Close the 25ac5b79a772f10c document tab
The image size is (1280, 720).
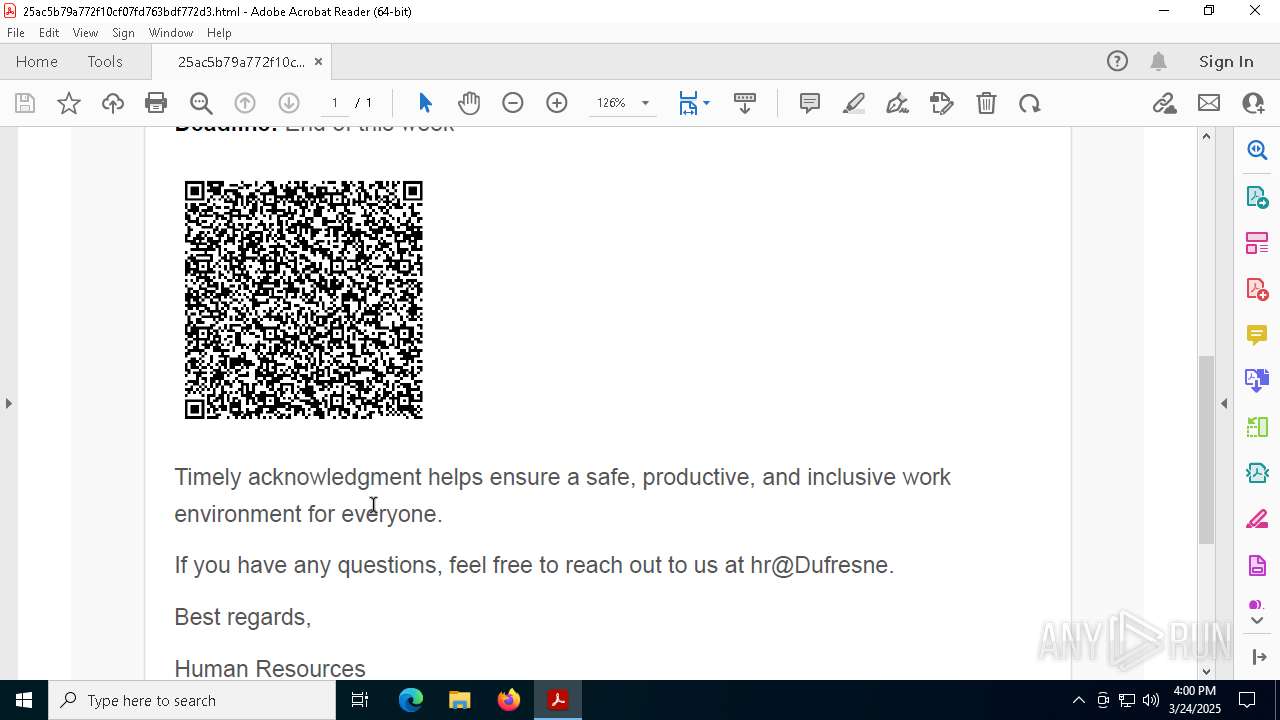318,62
